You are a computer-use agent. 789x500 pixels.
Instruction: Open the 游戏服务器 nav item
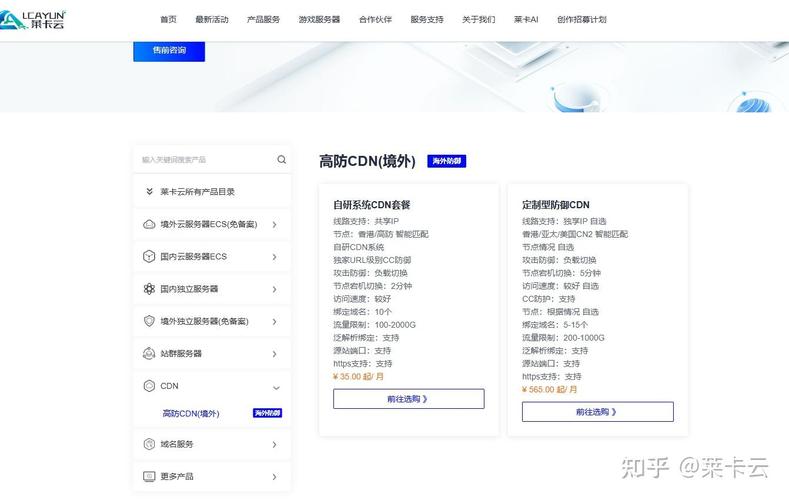319,20
